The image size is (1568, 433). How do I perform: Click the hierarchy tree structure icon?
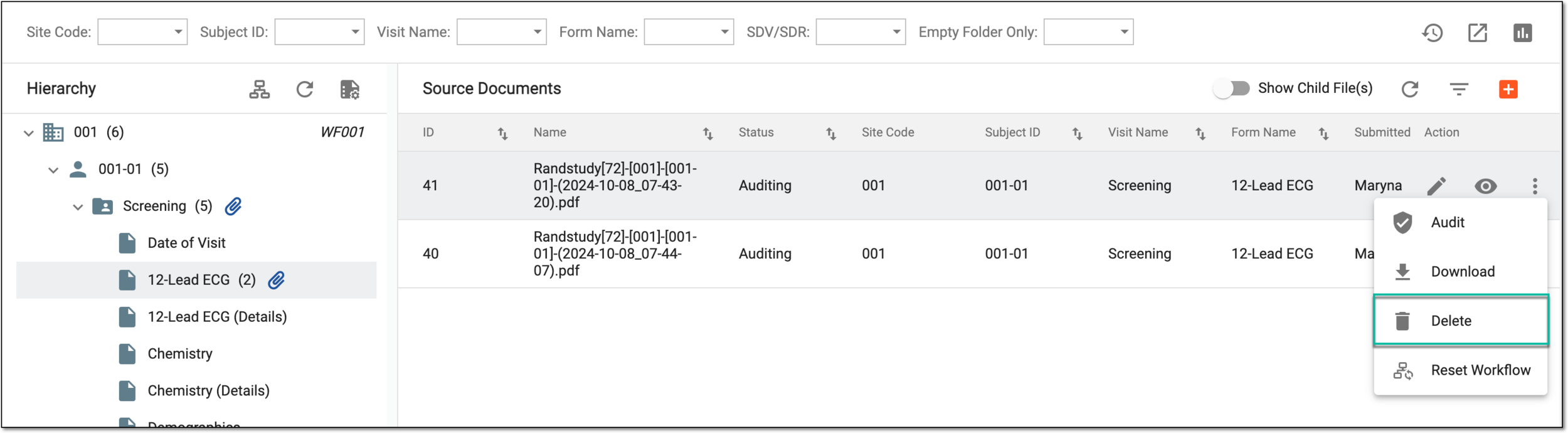[x=259, y=89]
